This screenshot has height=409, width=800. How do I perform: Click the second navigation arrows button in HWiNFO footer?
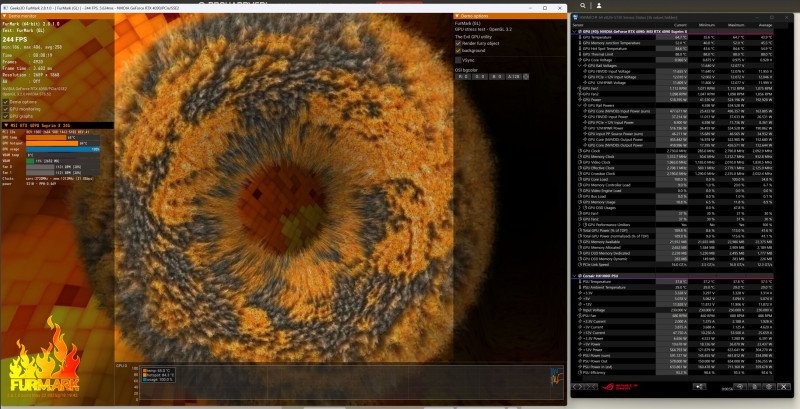click(591, 387)
